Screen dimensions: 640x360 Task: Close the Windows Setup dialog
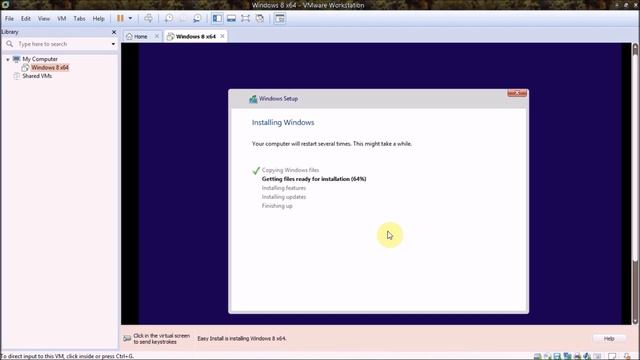click(x=517, y=93)
